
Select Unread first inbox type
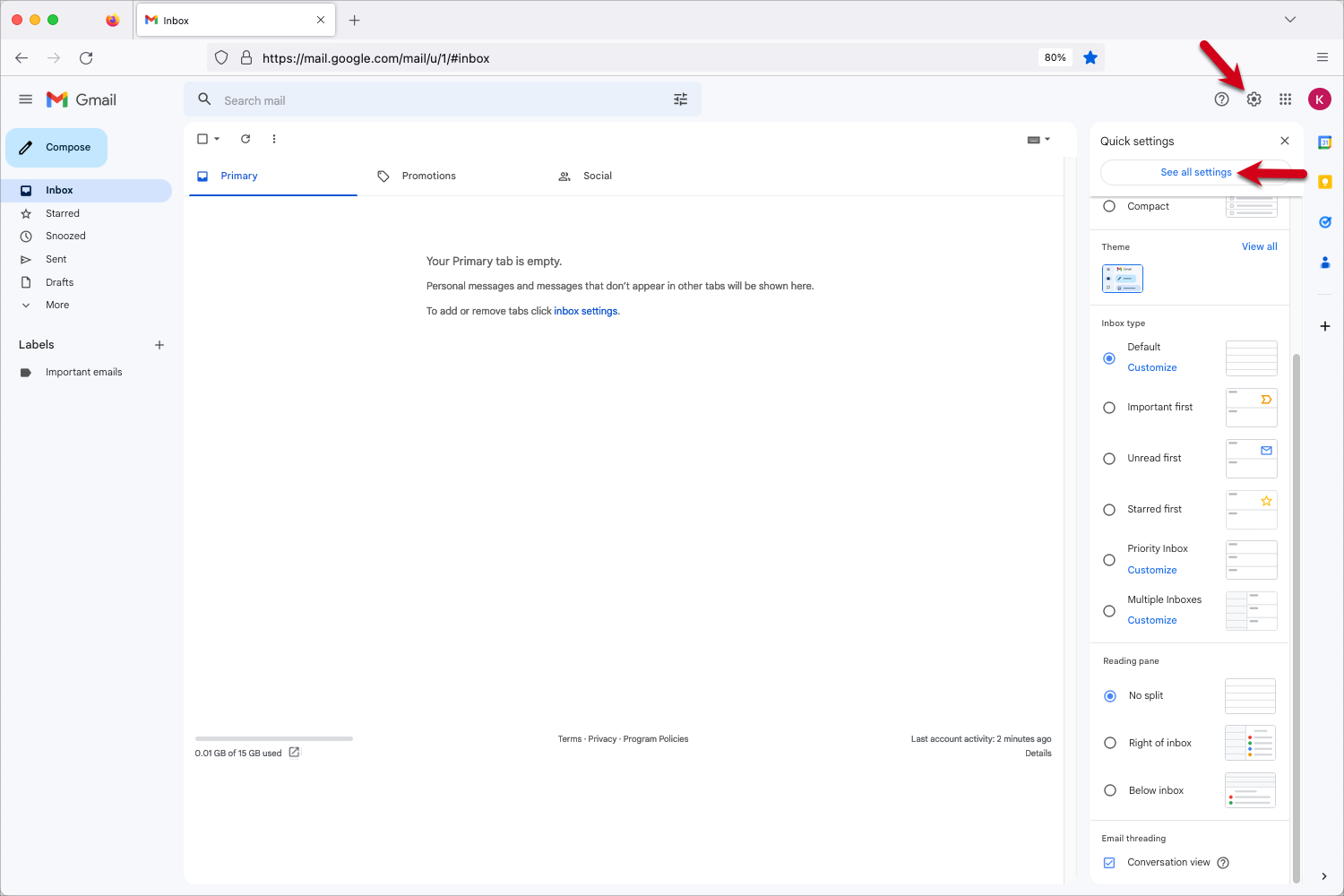1109,459
